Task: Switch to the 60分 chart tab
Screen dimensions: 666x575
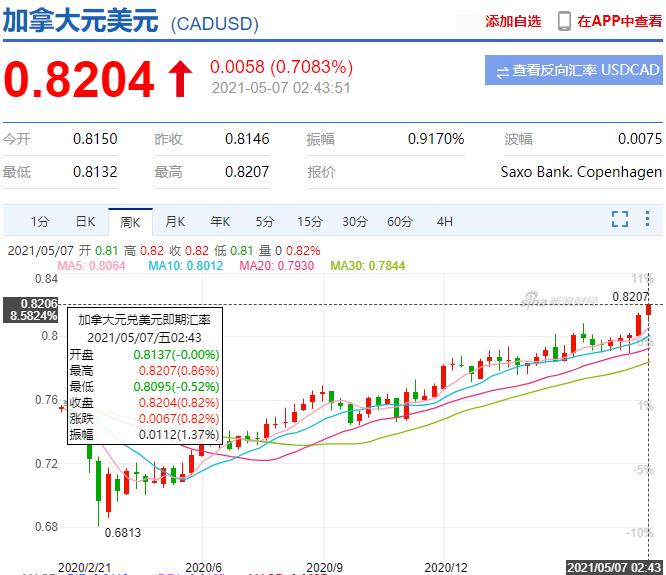Action: [x=400, y=222]
